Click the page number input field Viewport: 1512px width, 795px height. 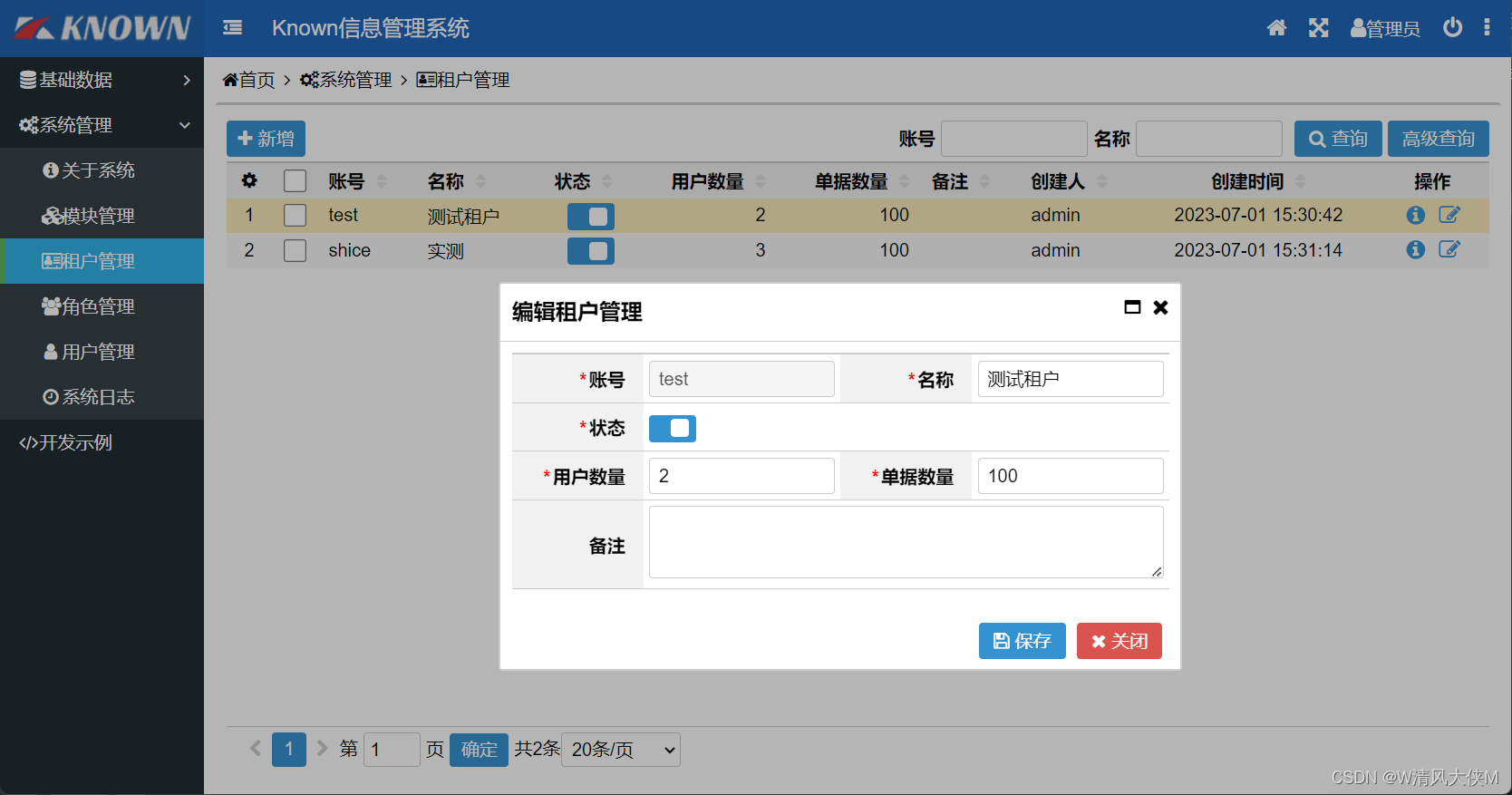click(x=392, y=750)
